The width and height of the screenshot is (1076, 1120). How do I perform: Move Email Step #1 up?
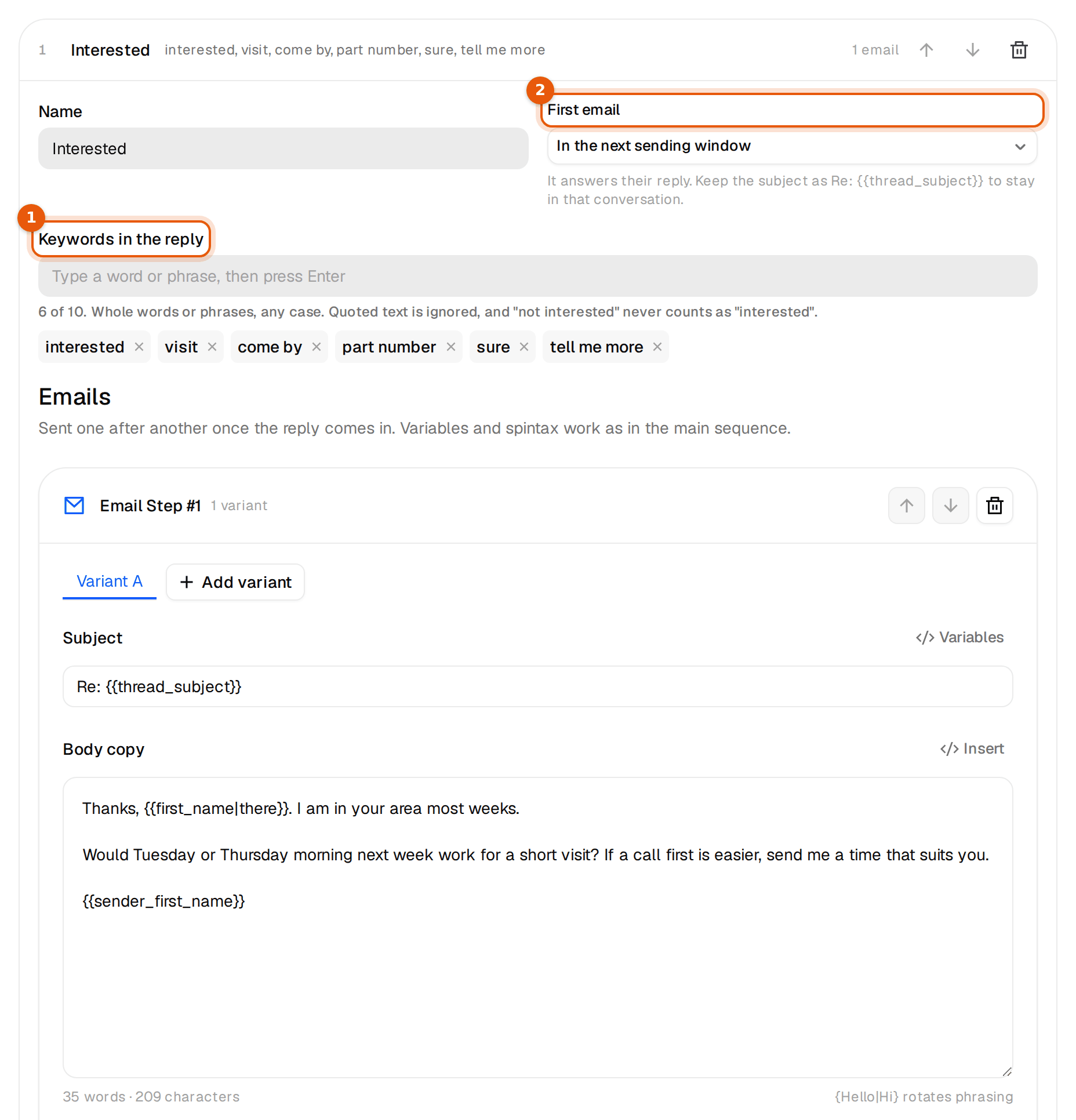pos(906,506)
